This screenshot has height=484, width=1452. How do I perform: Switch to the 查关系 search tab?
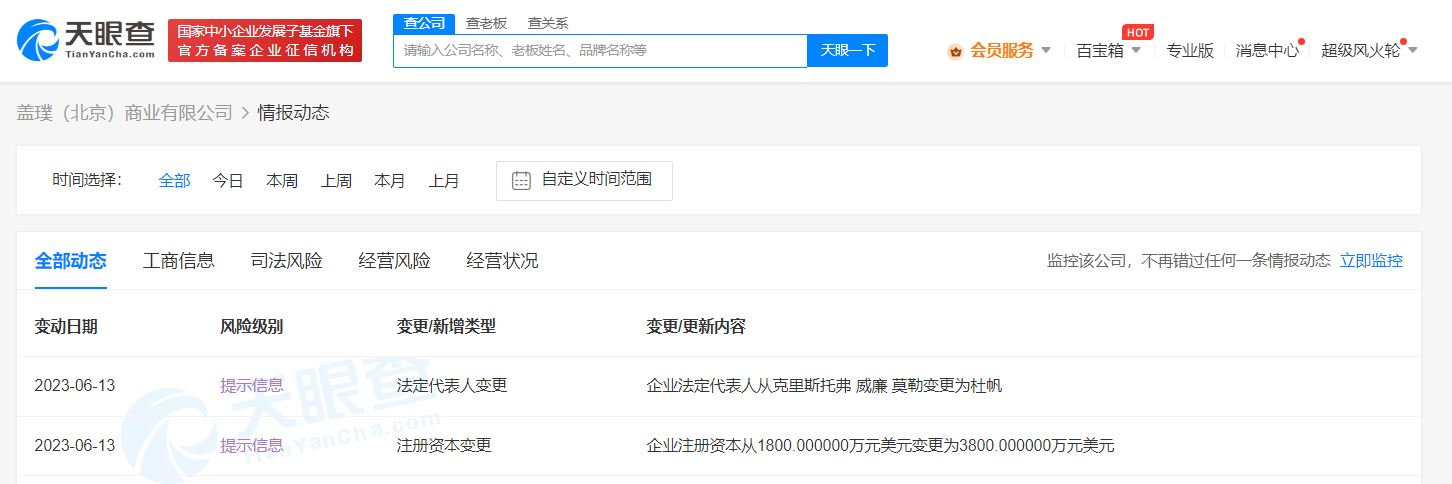pos(548,23)
